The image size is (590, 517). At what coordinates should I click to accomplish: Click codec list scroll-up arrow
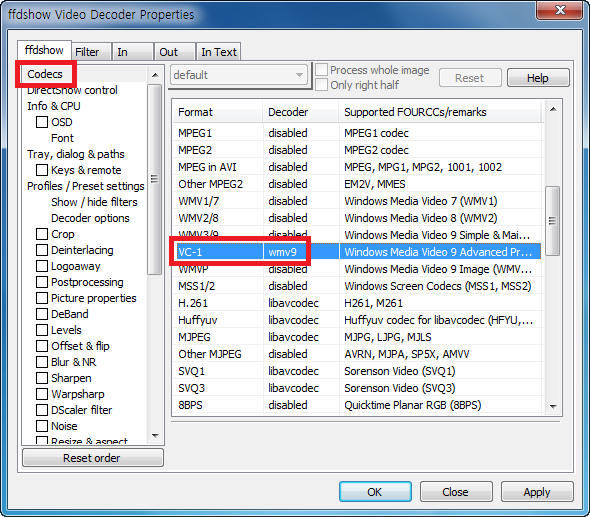[553, 109]
